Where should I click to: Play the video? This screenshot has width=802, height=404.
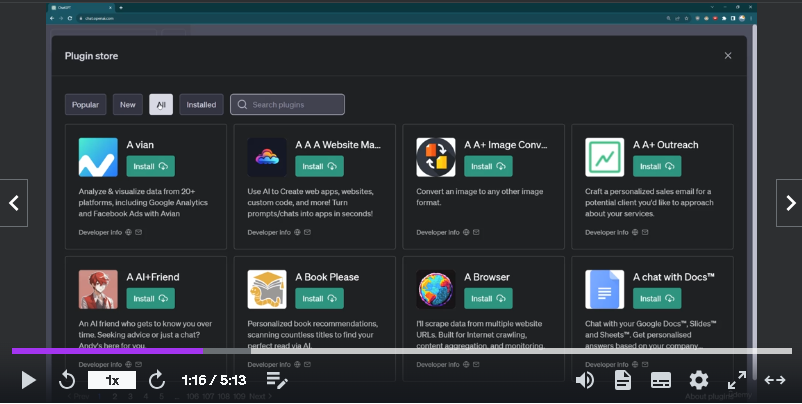pos(29,380)
